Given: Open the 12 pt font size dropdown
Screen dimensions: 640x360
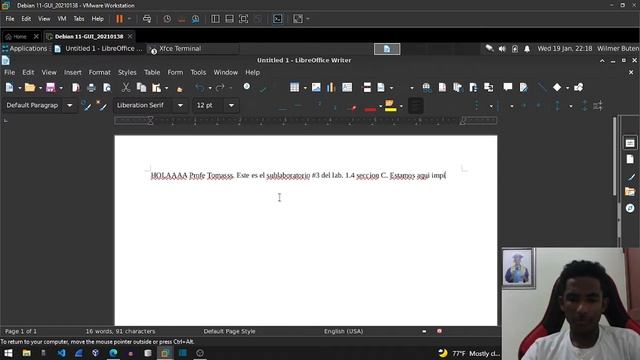Looking at the screenshot, I should [231, 105].
